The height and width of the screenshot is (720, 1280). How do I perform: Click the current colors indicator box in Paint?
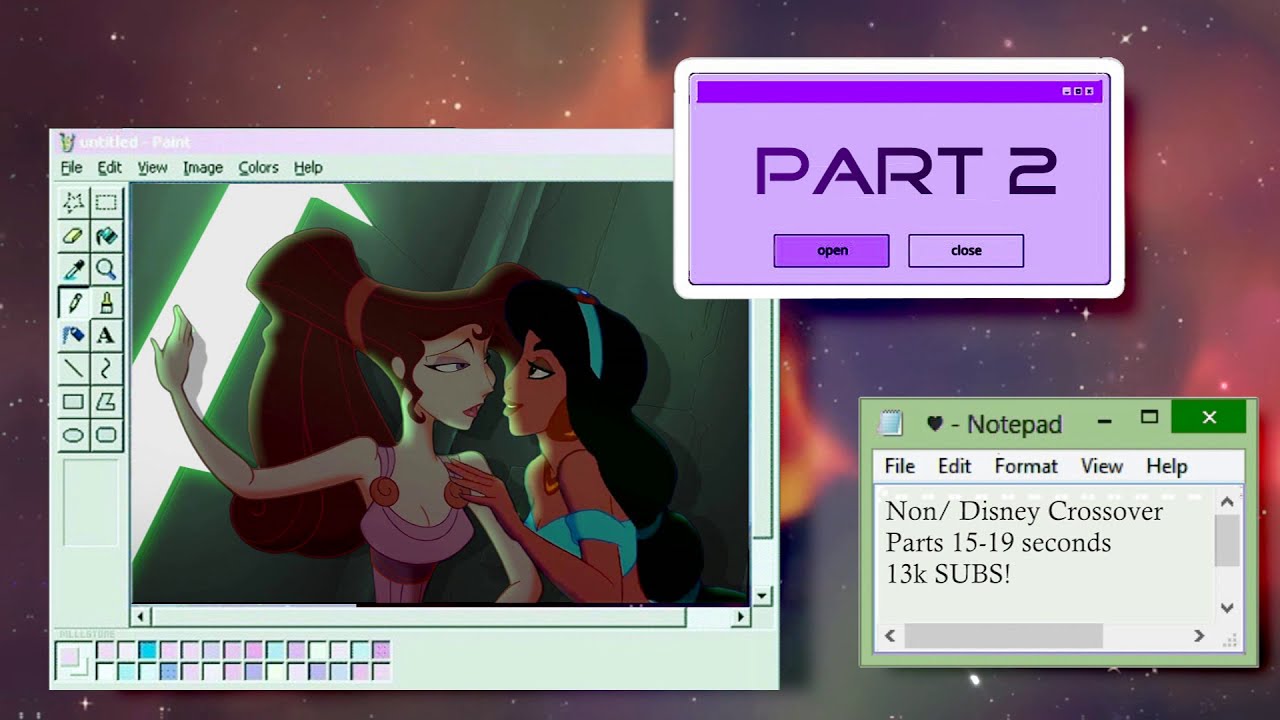pyautogui.click(x=71, y=659)
